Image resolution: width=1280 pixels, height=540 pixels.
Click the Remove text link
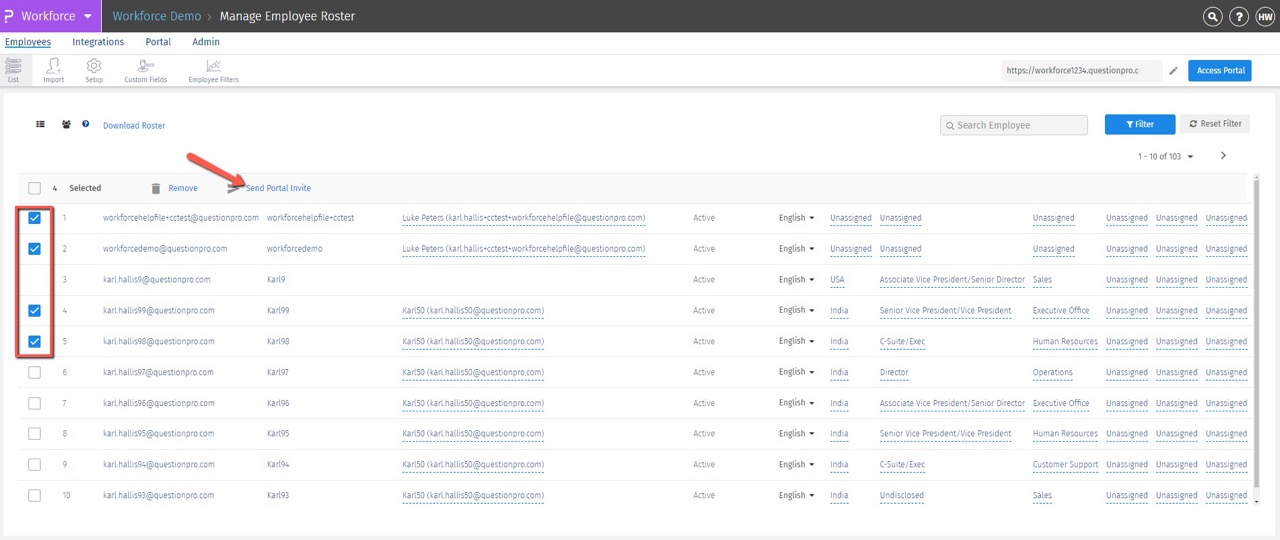coord(183,188)
